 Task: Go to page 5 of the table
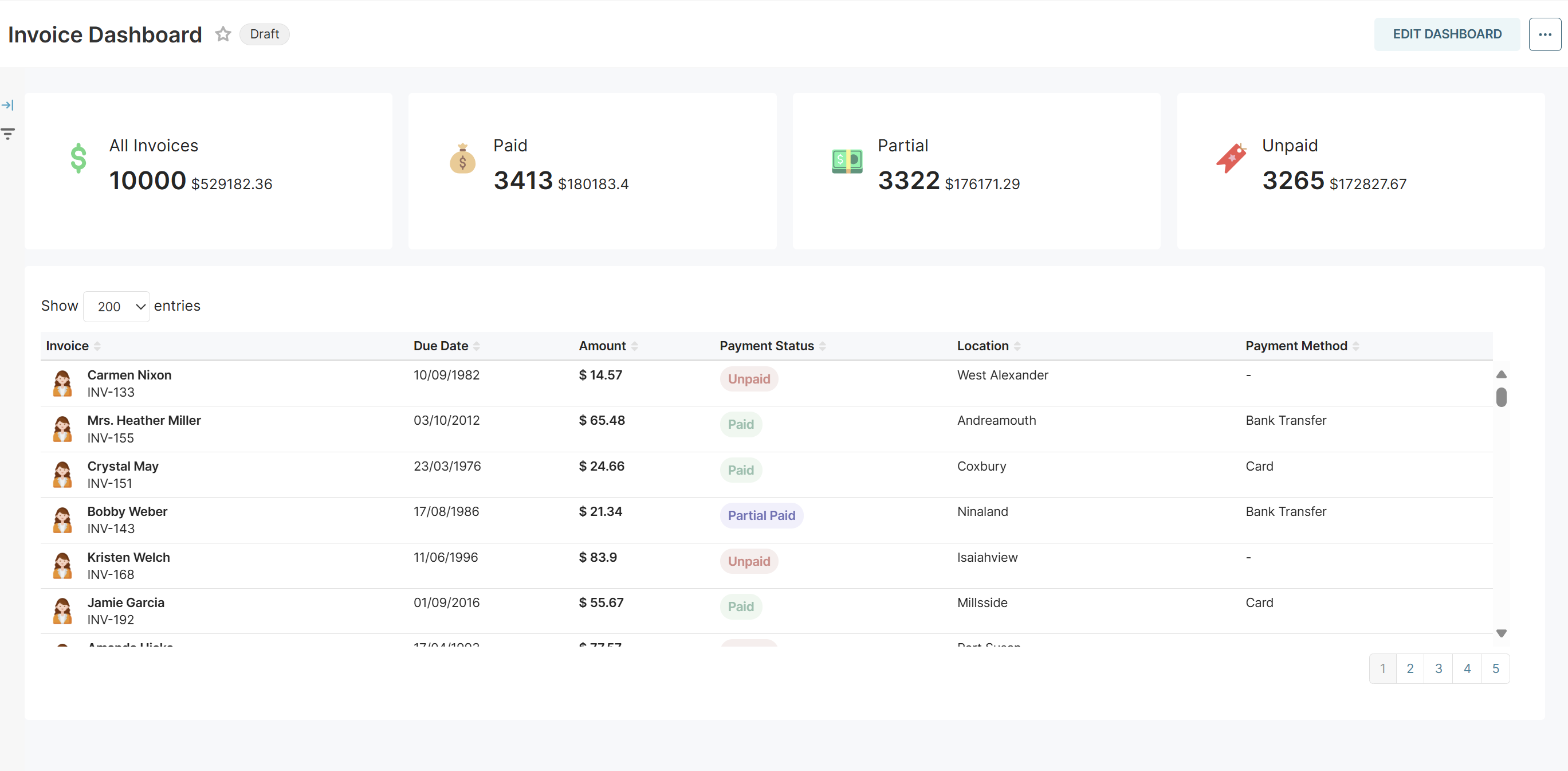pyautogui.click(x=1495, y=668)
